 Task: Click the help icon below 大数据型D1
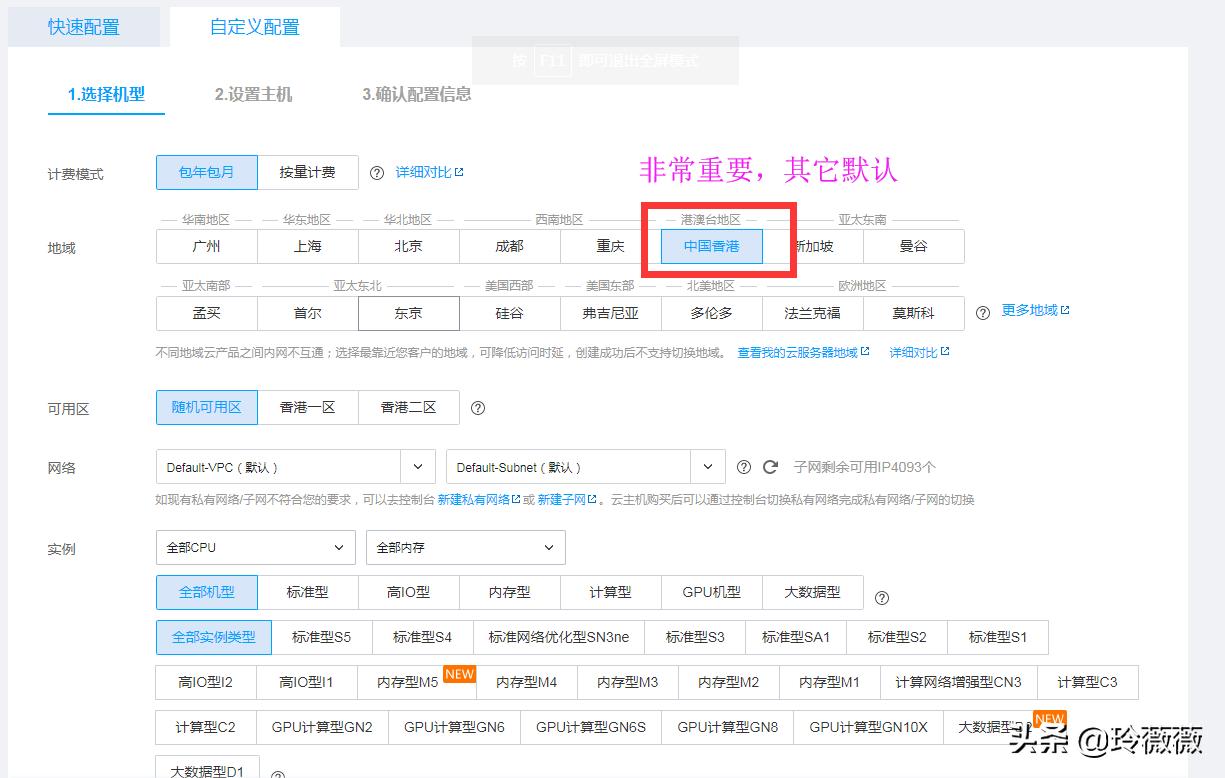coord(278,774)
